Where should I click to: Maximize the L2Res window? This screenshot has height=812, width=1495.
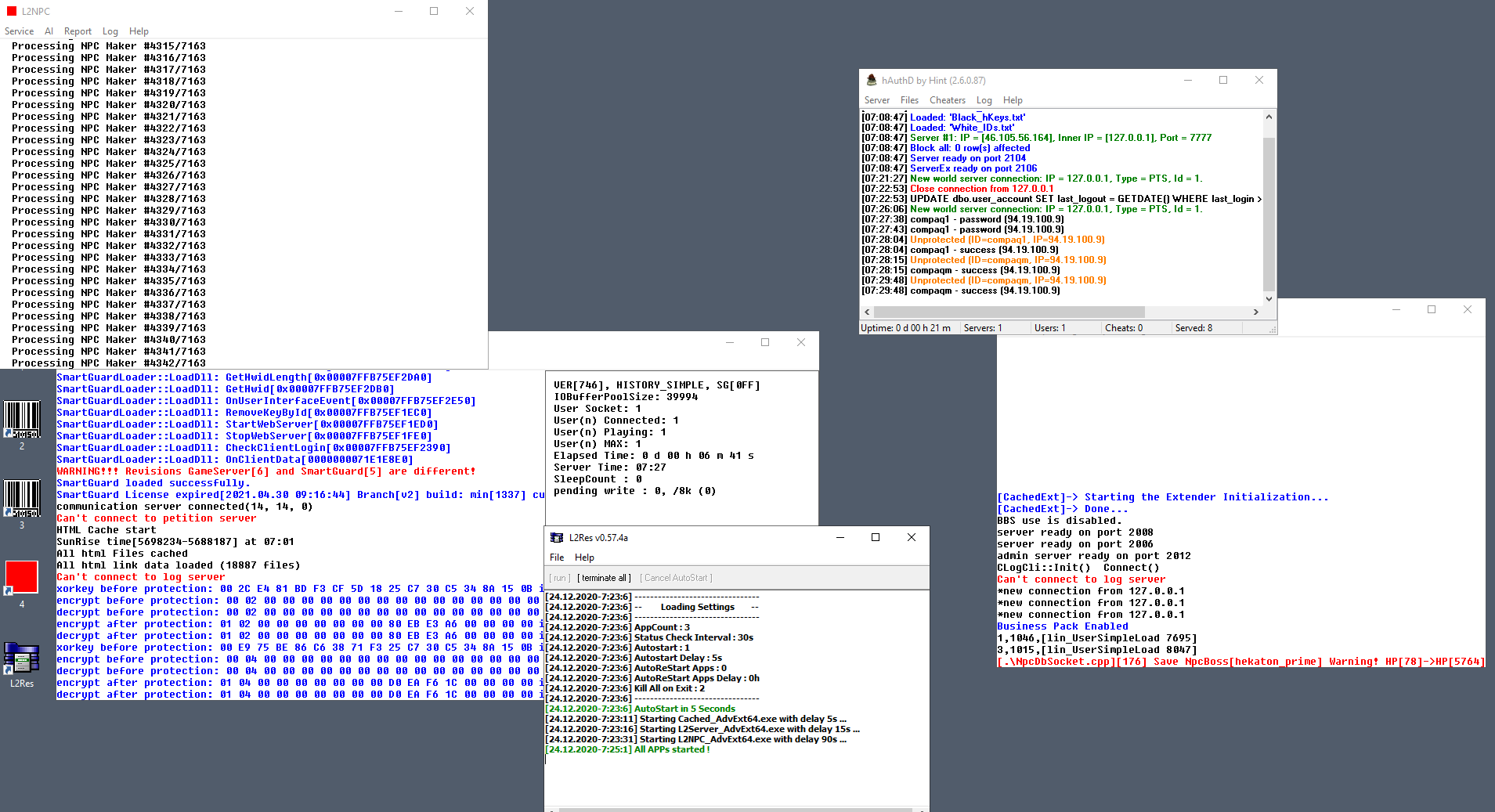[876, 537]
